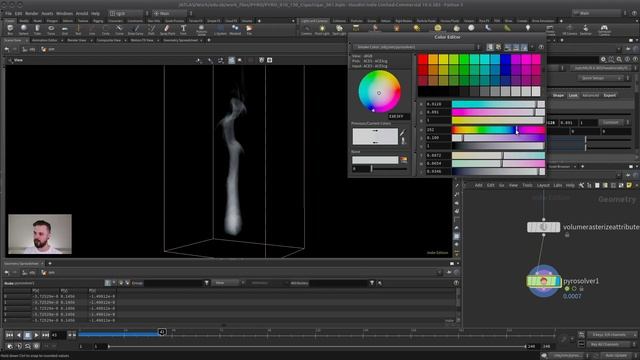Click the volumerasterizeattributes node

pos(543,227)
